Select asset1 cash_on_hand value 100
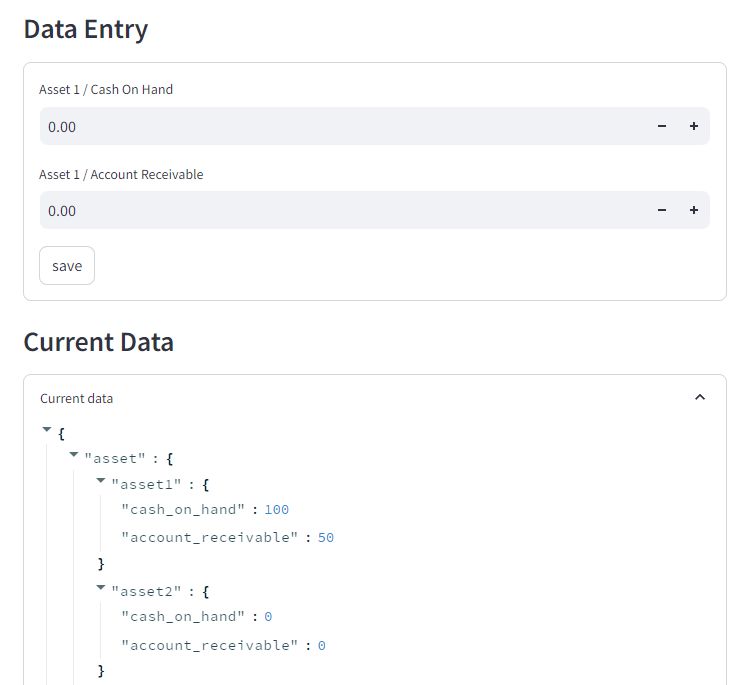The height and width of the screenshot is (685, 741). pyautogui.click(x=276, y=510)
